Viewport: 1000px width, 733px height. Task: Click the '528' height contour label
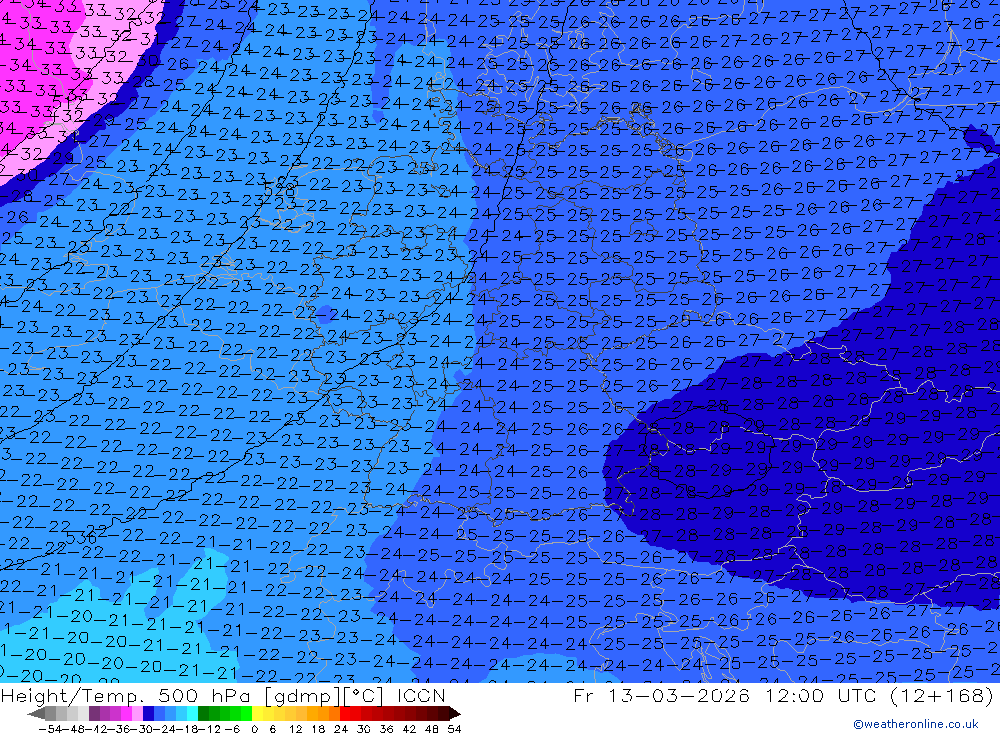click(x=279, y=189)
